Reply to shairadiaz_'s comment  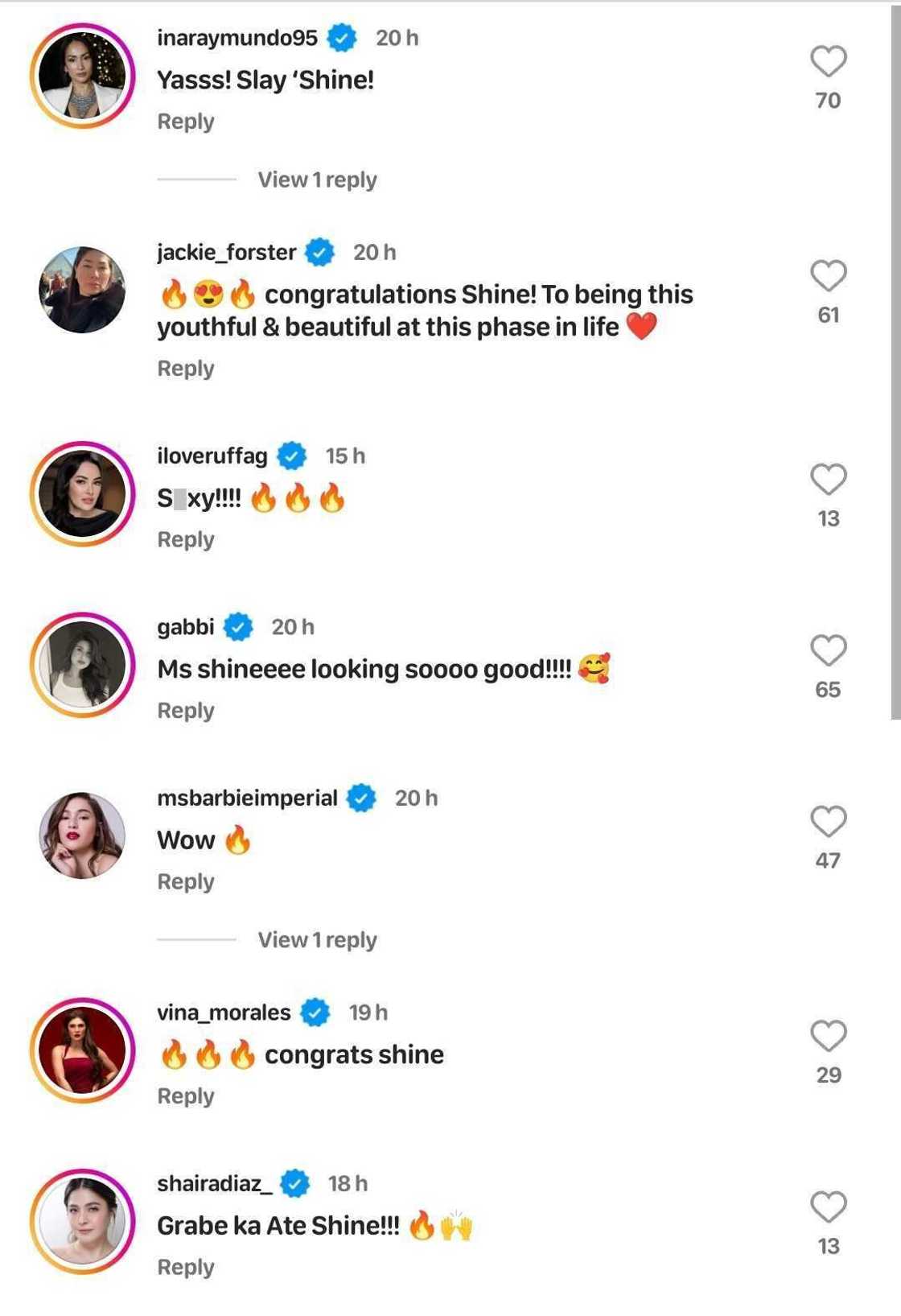click(x=186, y=1268)
